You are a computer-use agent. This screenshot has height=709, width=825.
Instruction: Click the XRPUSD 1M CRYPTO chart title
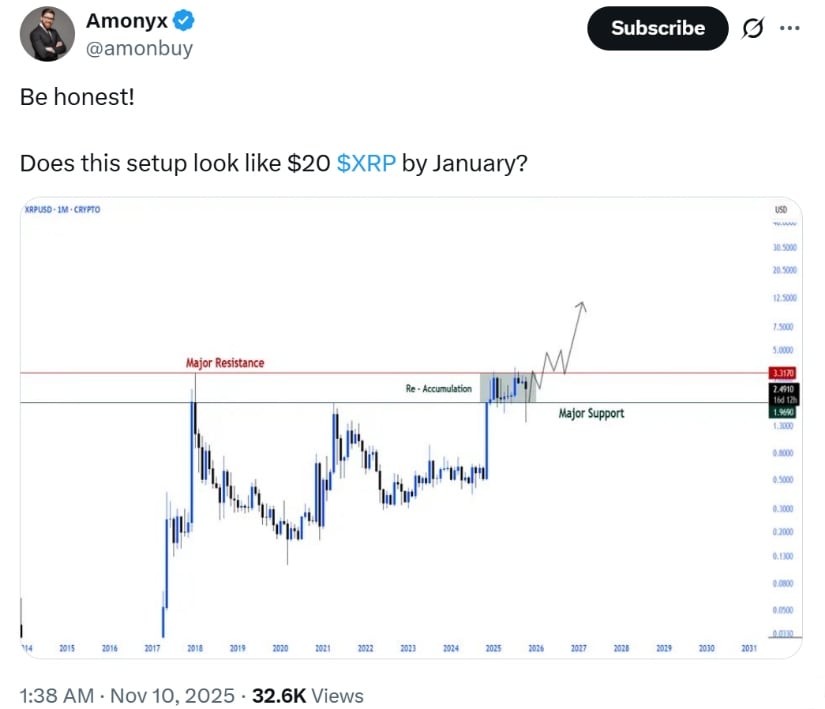click(61, 209)
